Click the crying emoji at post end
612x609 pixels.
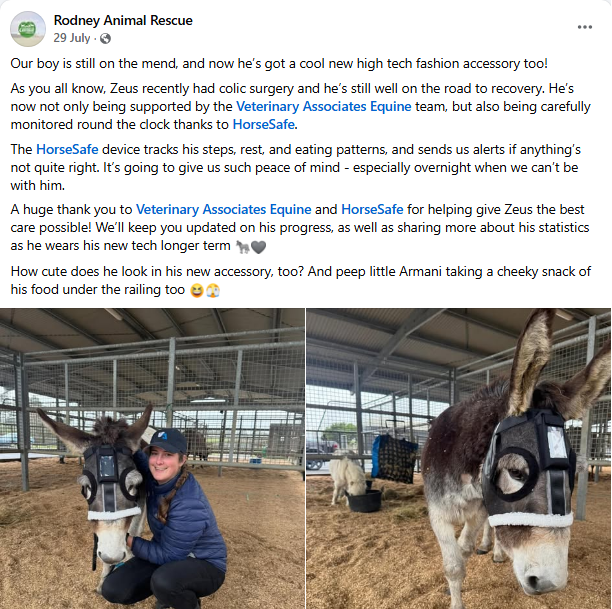point(213,291)
